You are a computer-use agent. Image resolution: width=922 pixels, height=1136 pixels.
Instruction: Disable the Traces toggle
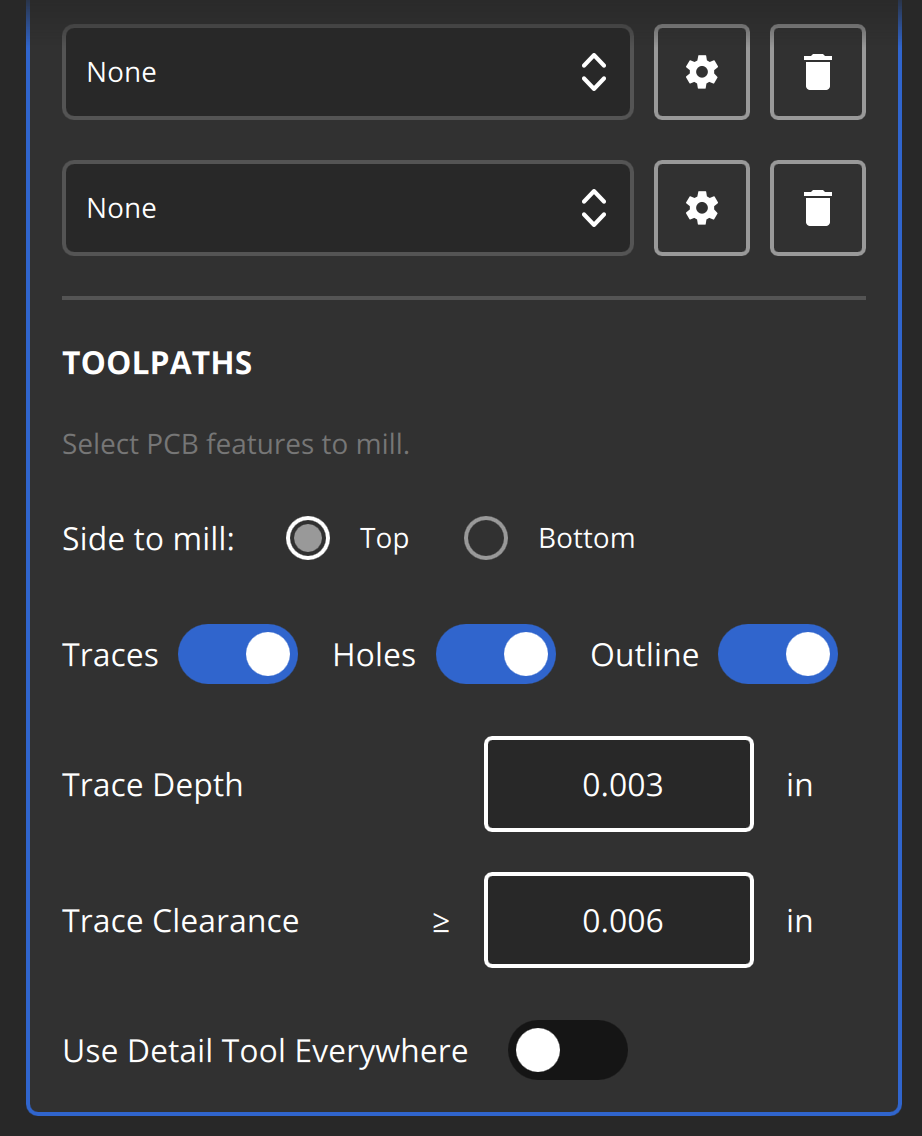pos(238,654)
